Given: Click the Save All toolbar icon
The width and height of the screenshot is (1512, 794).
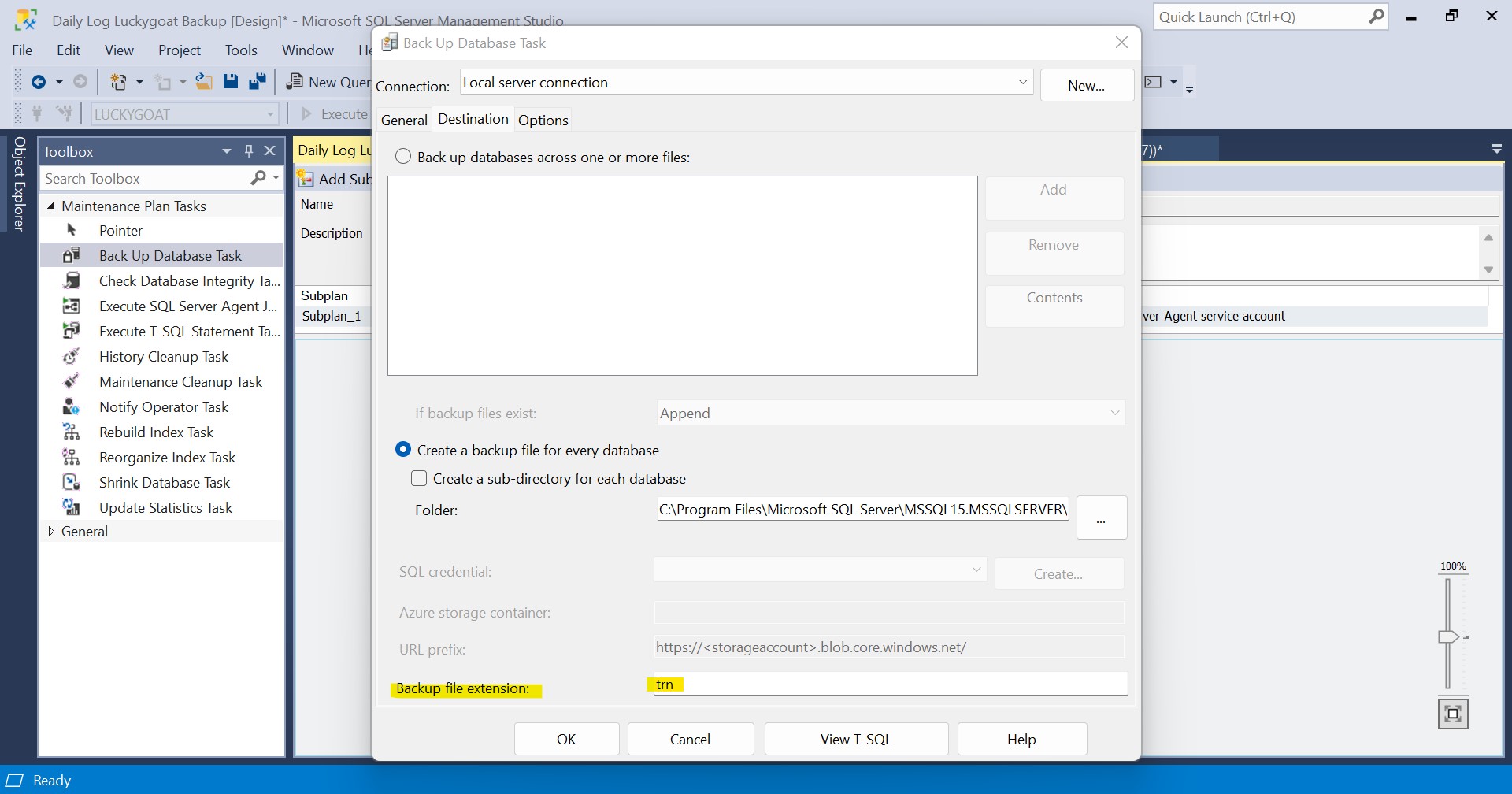Looking at the screenshot, I should [258, 82].
